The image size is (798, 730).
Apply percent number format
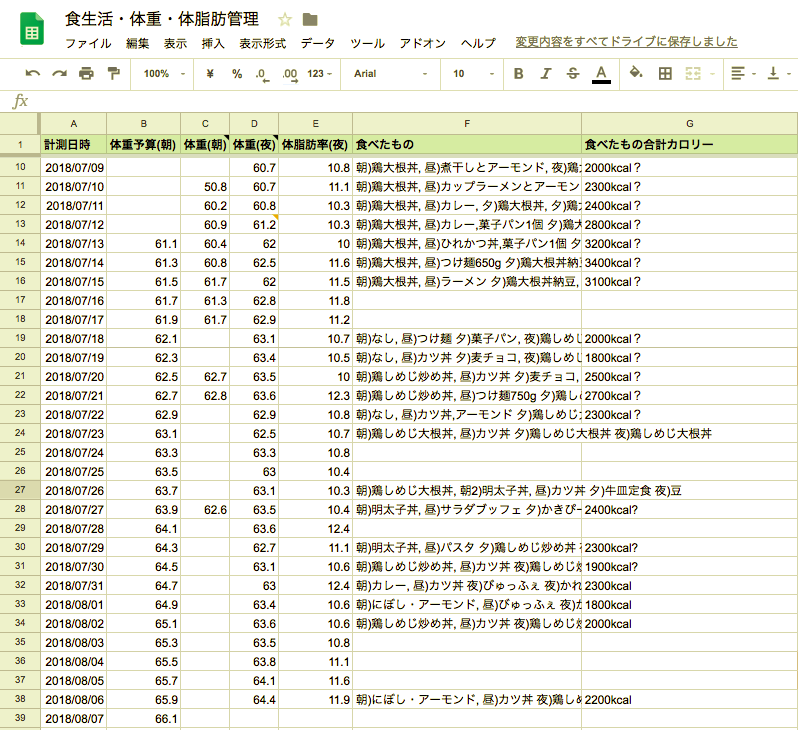[237, 74]
